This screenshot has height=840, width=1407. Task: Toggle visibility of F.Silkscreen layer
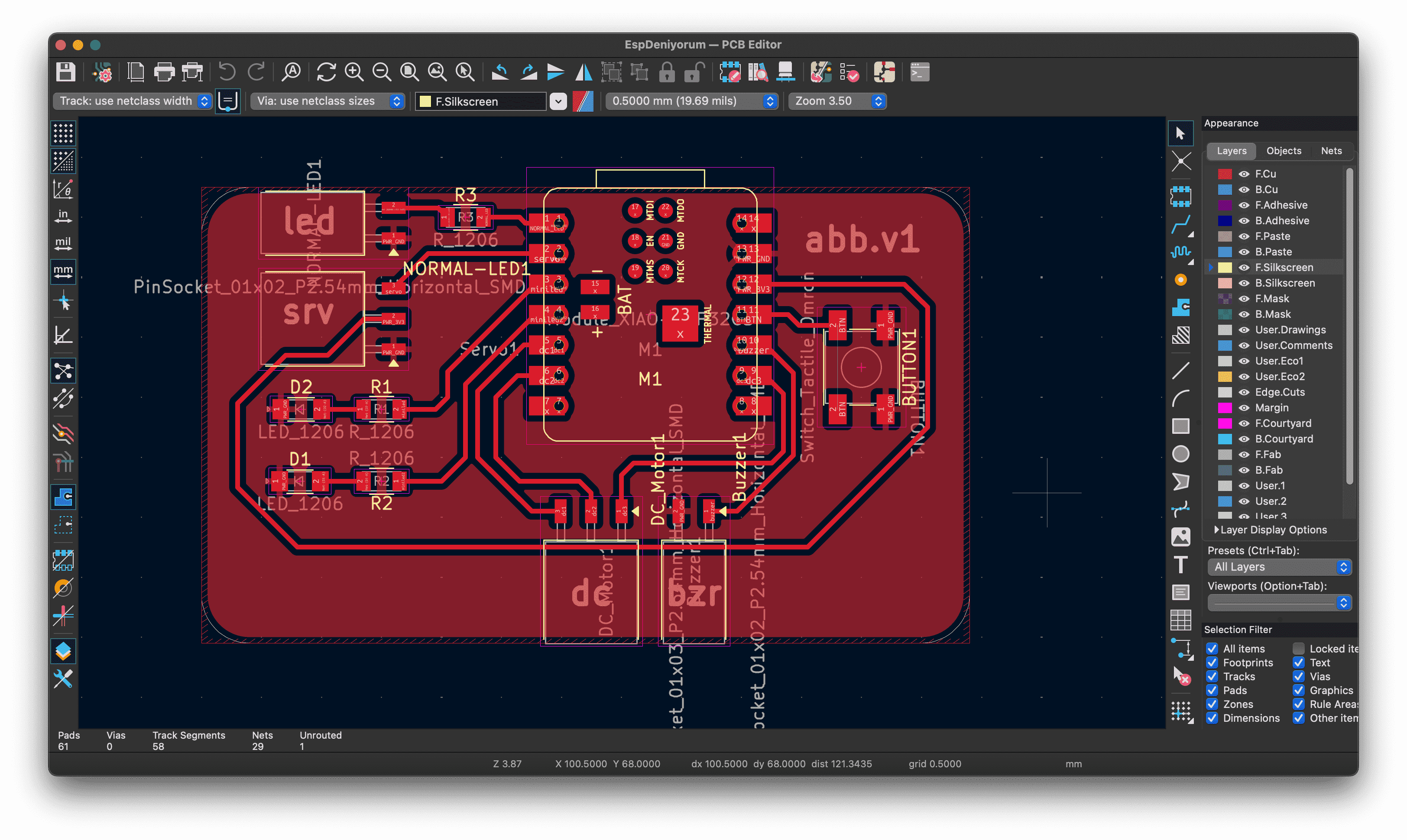click(x=1244, y=268)
